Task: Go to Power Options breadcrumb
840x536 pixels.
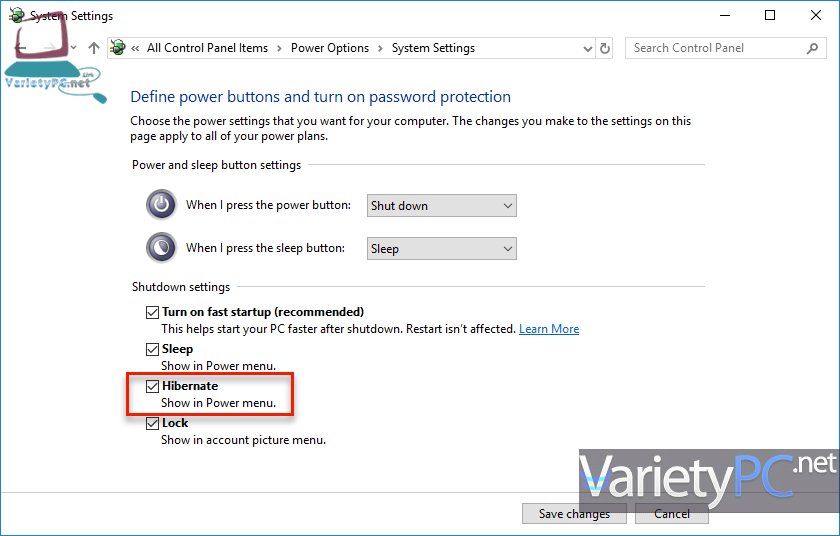Action: click(330, 48)
